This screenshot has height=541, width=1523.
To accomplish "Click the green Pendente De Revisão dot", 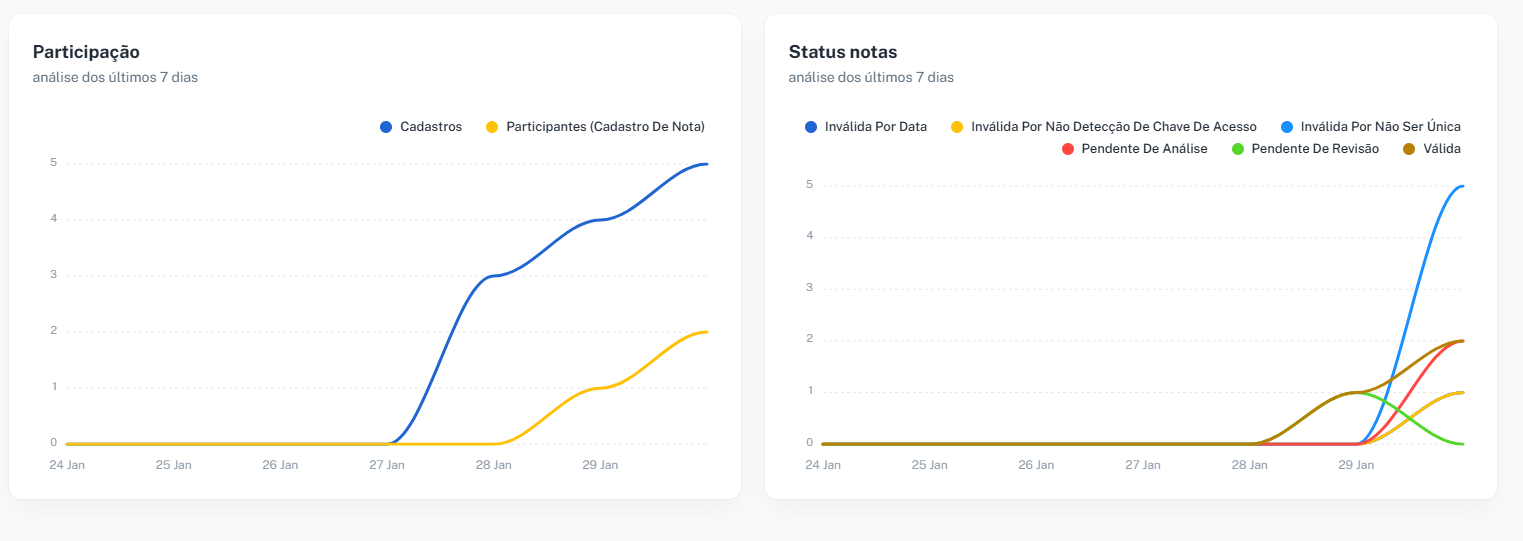I will (x=1238, y=149).
